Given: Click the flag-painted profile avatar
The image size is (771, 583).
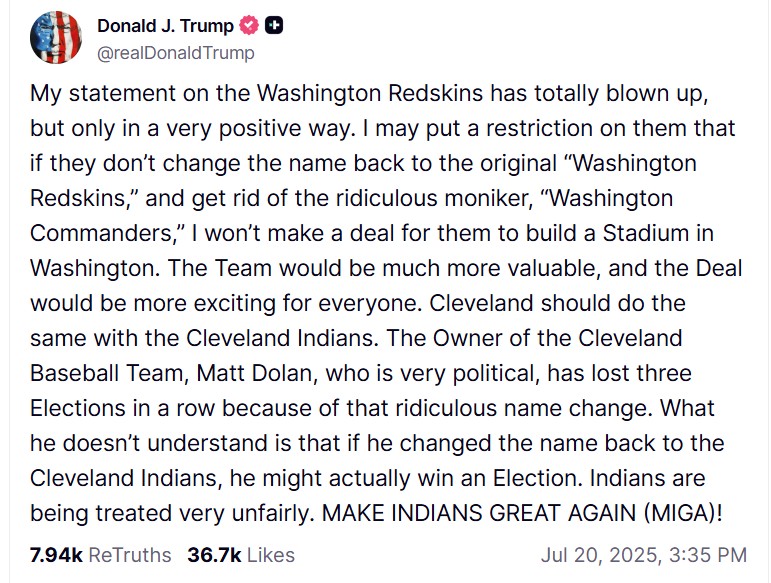Looking at the screenshot, I should [54, 39].
